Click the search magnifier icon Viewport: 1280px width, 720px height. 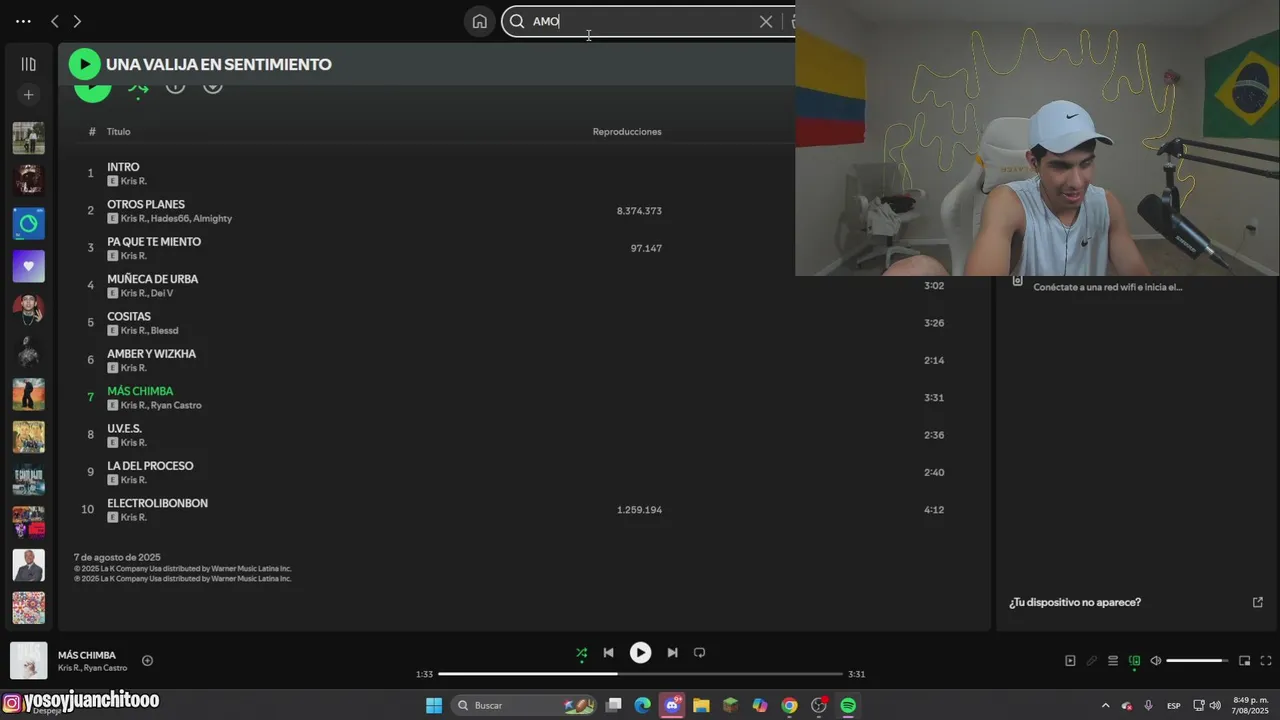517,21
